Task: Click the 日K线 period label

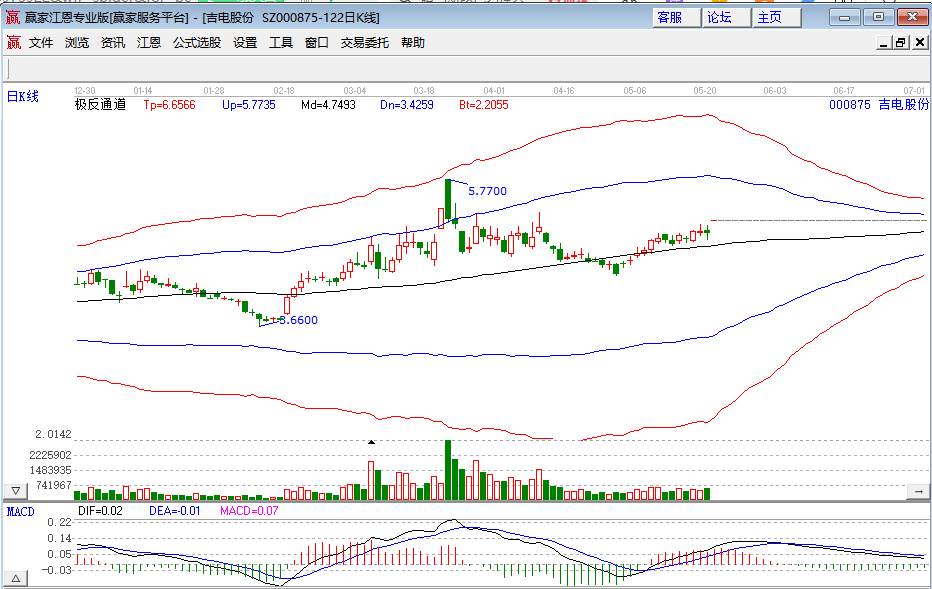Action: (23, 97)
